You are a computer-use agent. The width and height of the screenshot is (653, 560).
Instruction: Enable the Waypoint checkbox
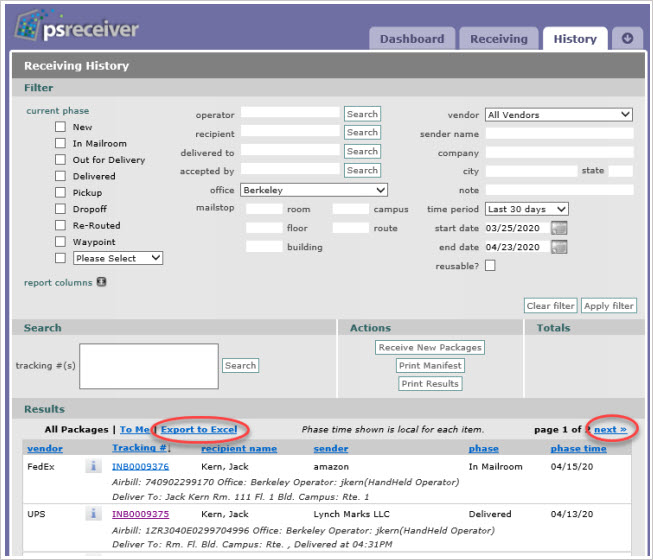tap(60, 241)
